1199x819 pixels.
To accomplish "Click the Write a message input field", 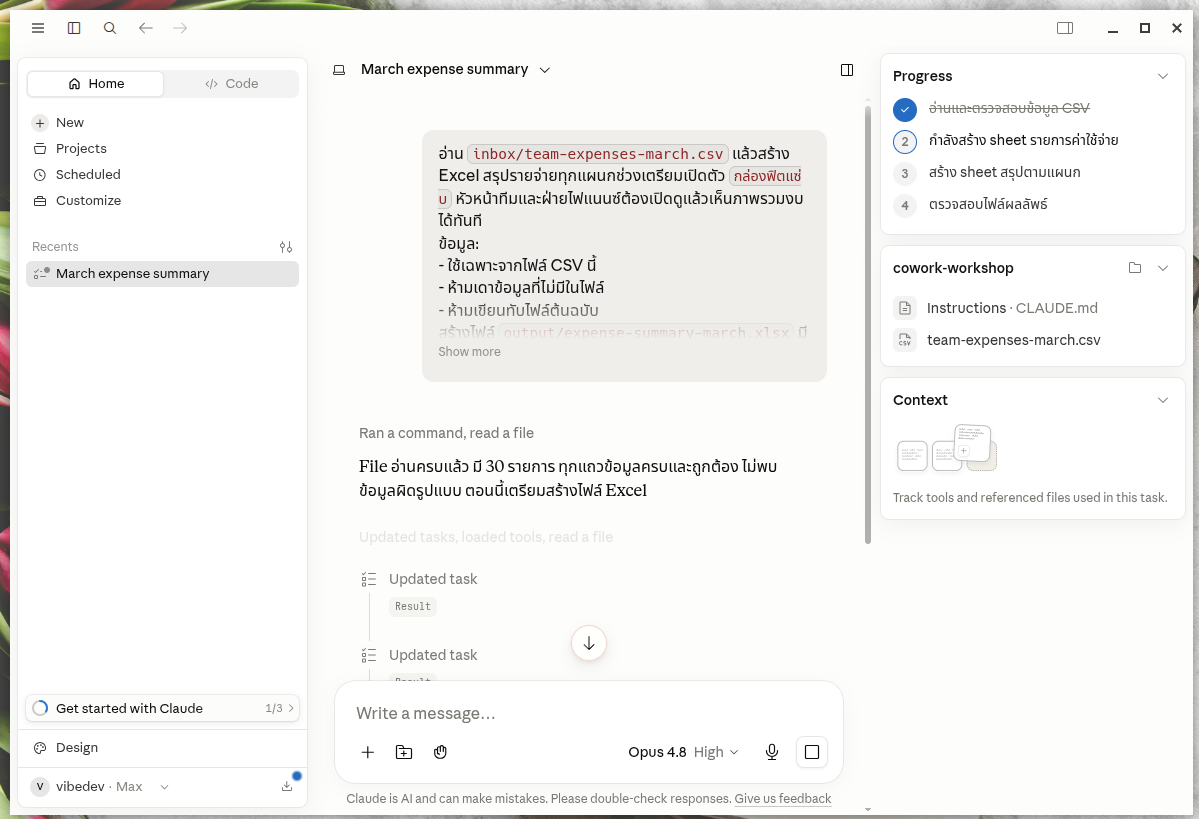I will pyautogui.click(x=587, y=713).
